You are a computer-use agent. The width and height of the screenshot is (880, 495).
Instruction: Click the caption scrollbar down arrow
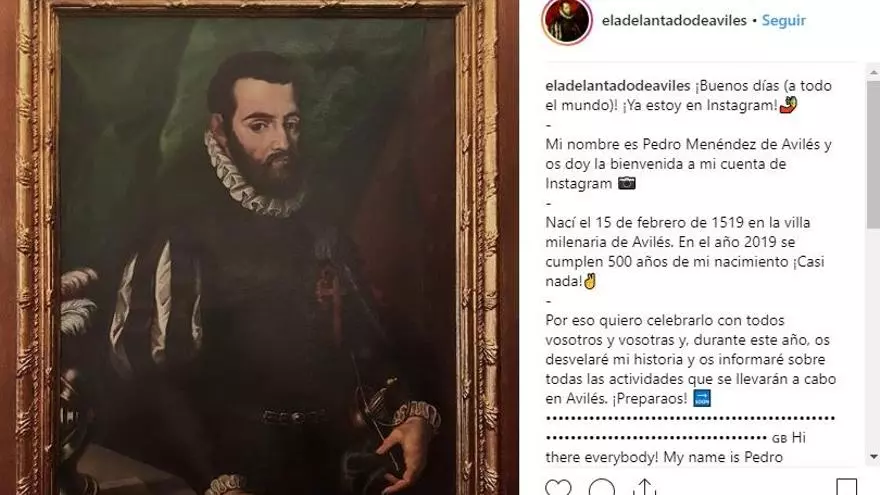coord(873,457)
